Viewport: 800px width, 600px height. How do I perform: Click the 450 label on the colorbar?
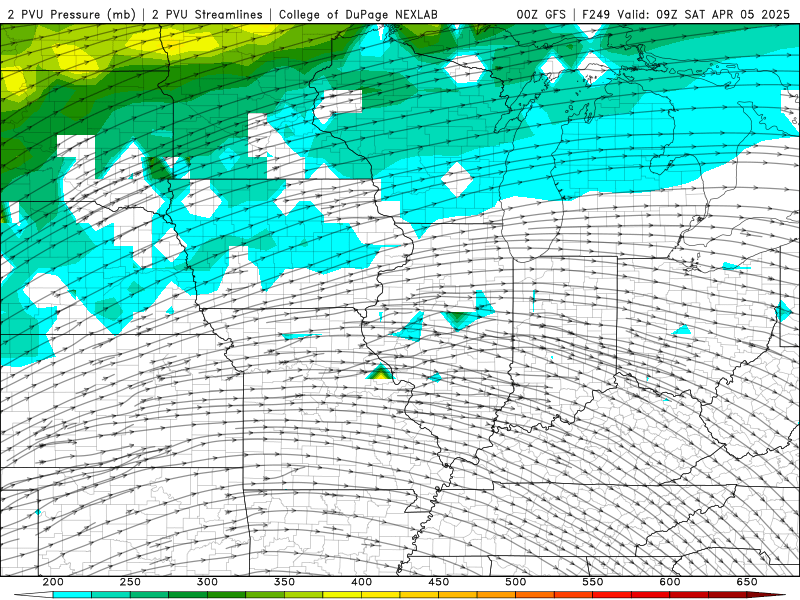438,582
